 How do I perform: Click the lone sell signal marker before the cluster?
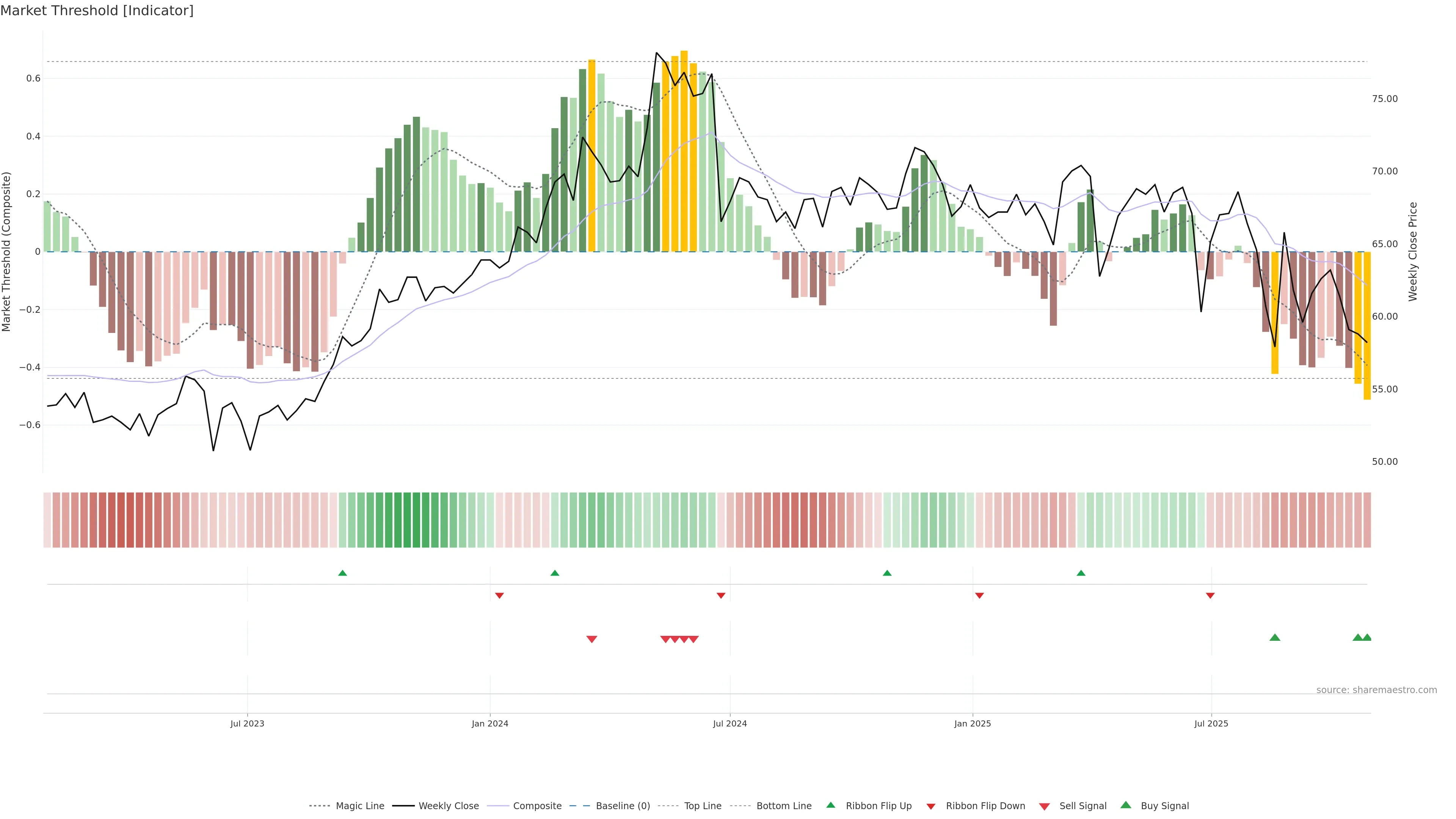592,639
